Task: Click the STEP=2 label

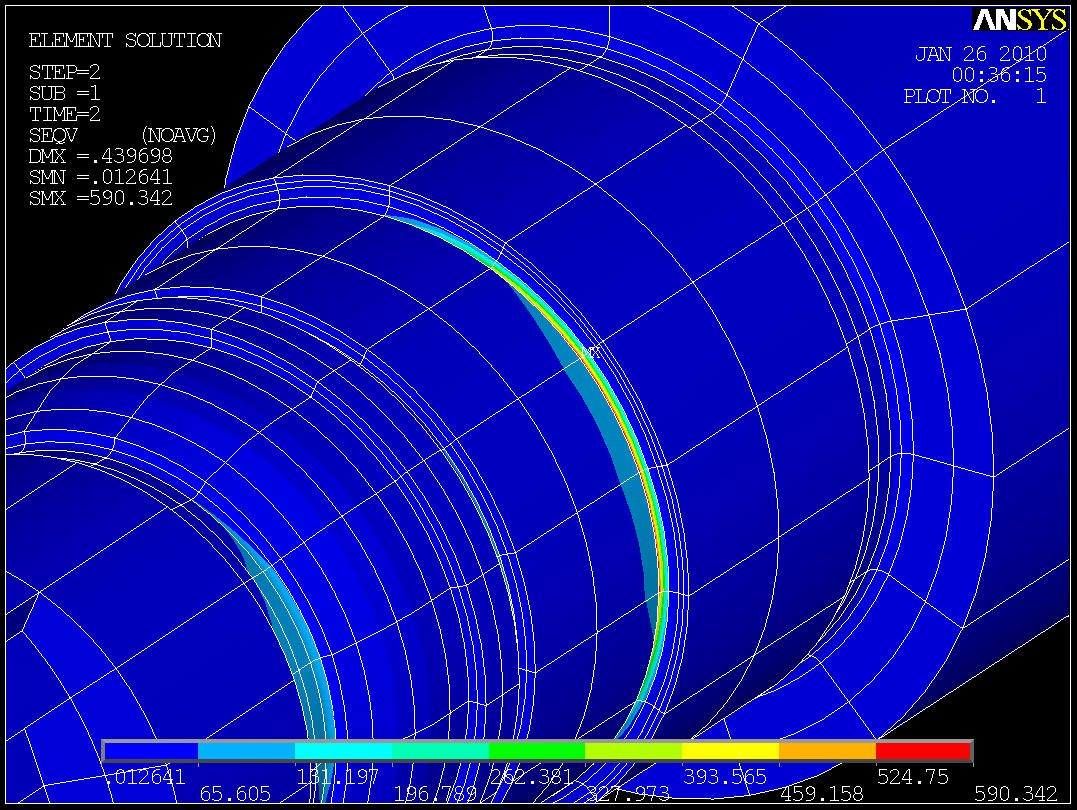Action: click(65, 72)
